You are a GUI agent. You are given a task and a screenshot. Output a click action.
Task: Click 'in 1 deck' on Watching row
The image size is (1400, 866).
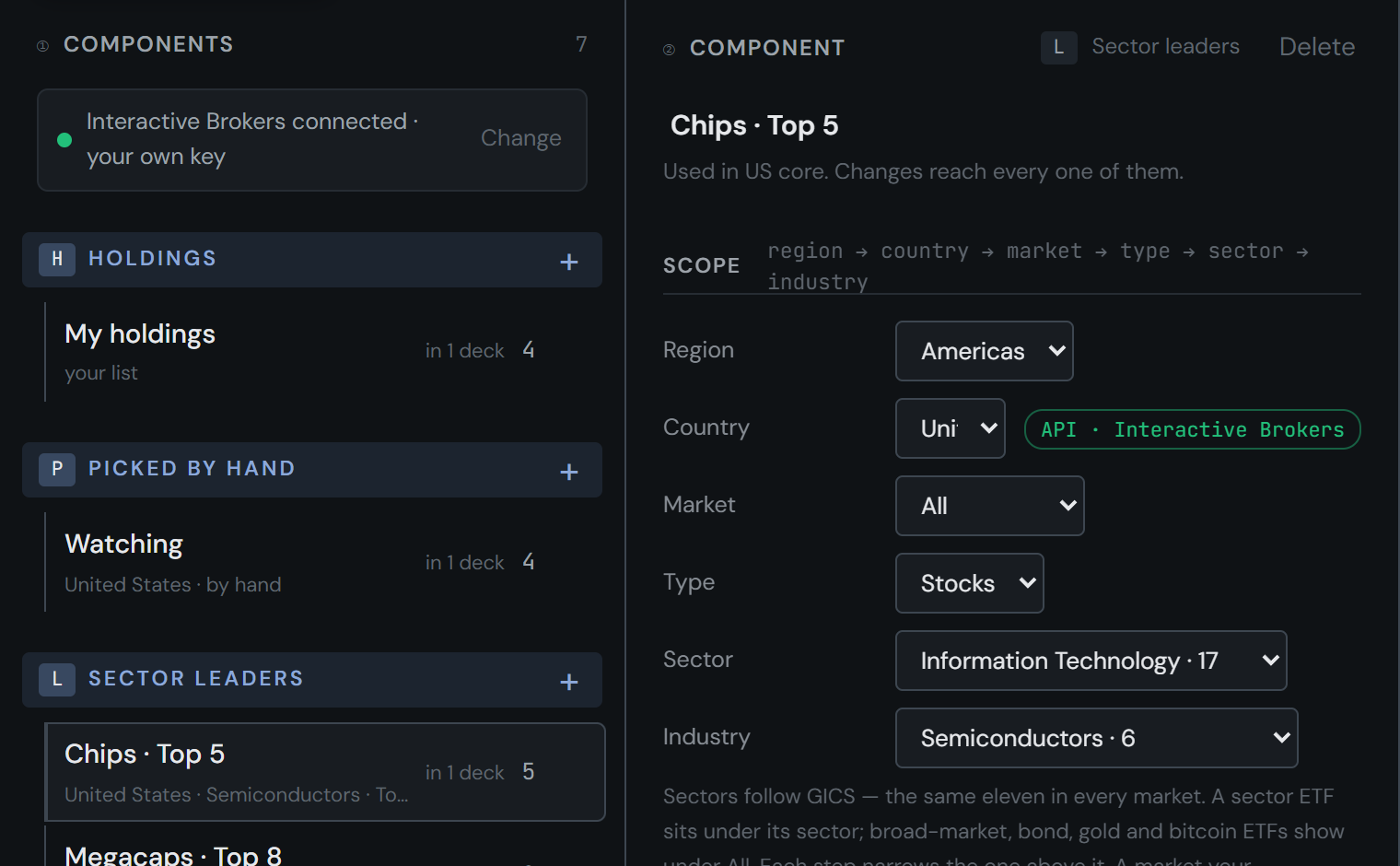click(464, 563)
